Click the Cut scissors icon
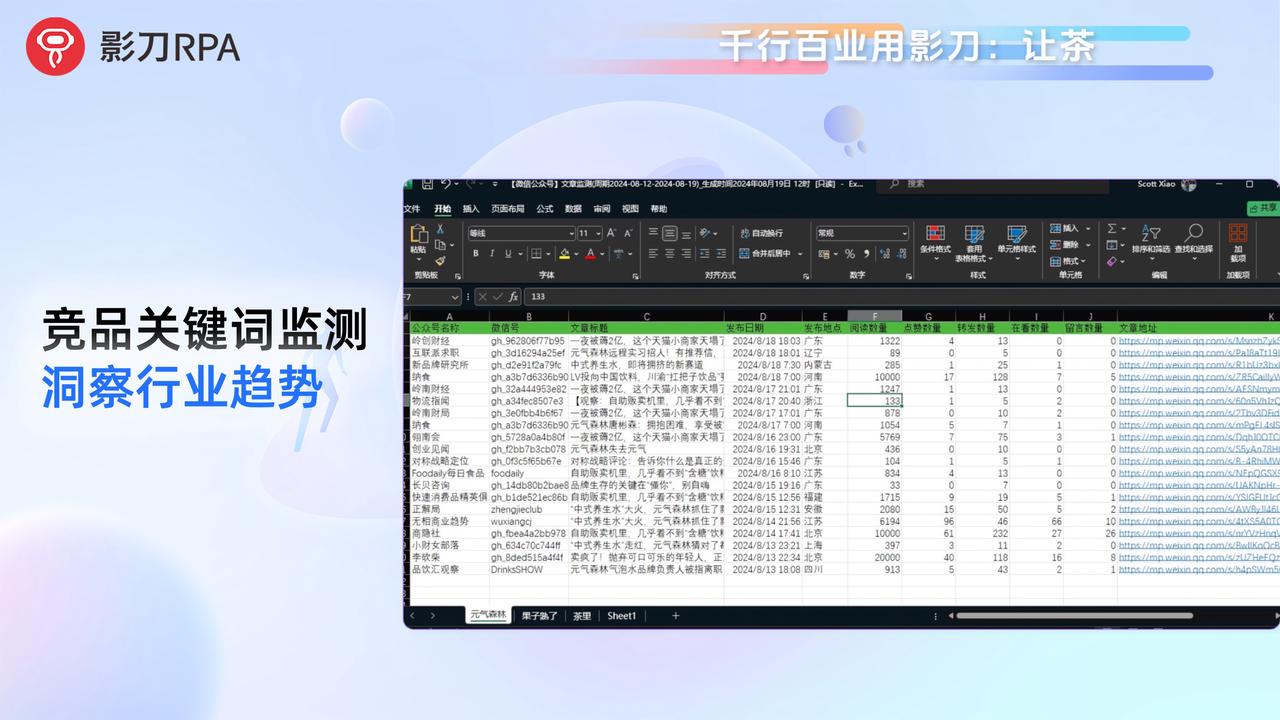Viewport: 1280px width, 720px height. 440,229
